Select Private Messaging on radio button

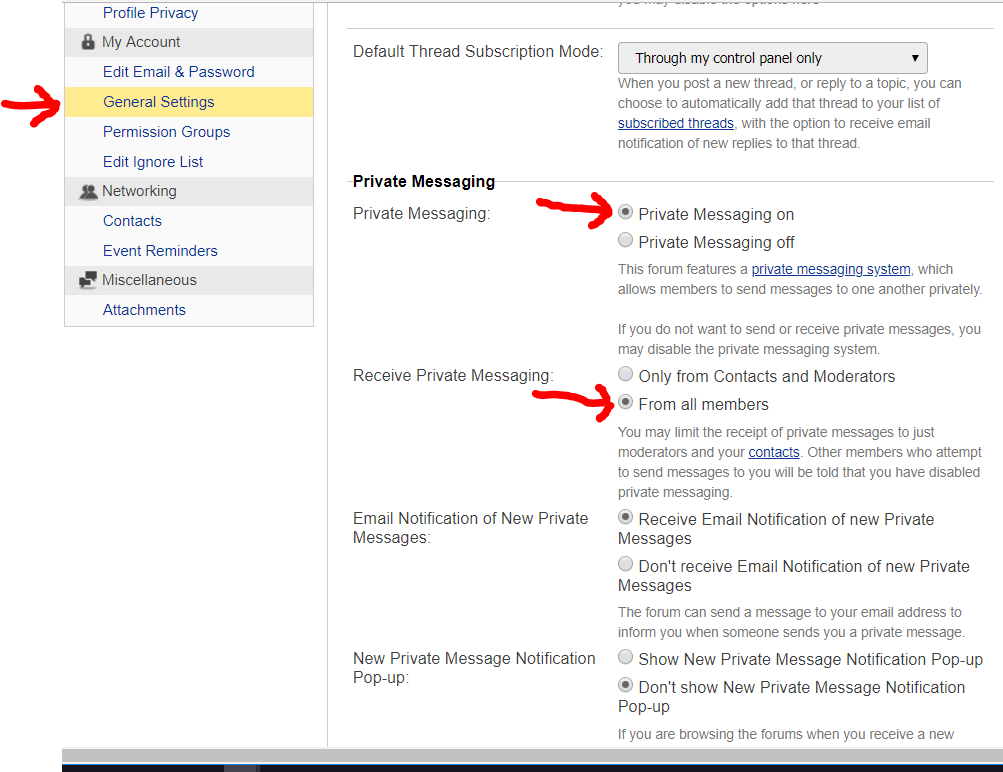tap(626, 213)
